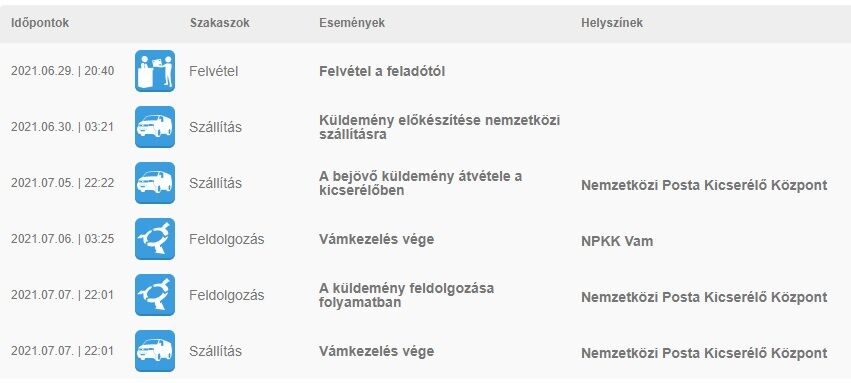Screen dimensions: 851x383
Task: Click the NPKK Vam location
Action: point(617,241)
